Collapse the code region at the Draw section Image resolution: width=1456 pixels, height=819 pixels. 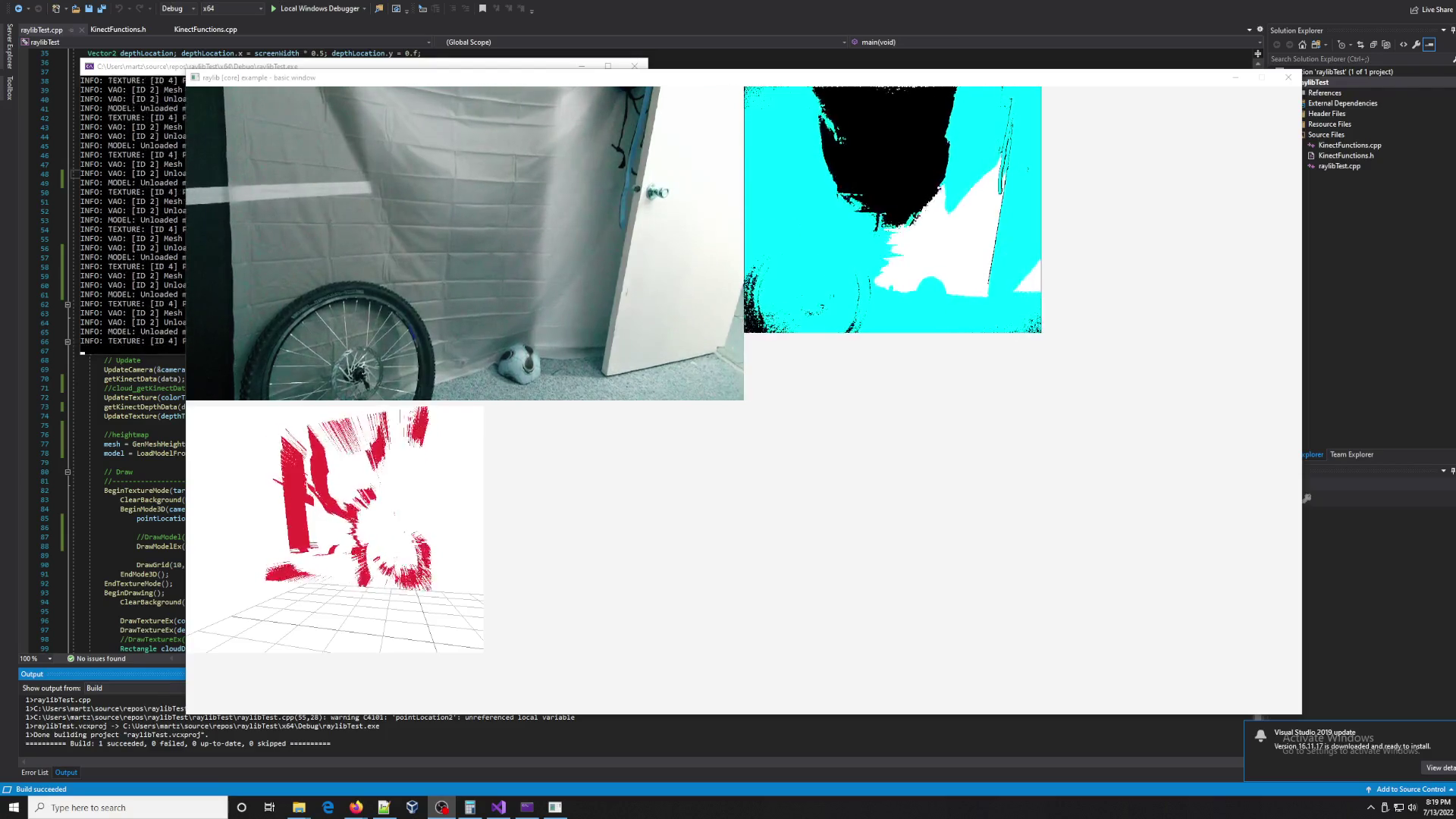67,472
